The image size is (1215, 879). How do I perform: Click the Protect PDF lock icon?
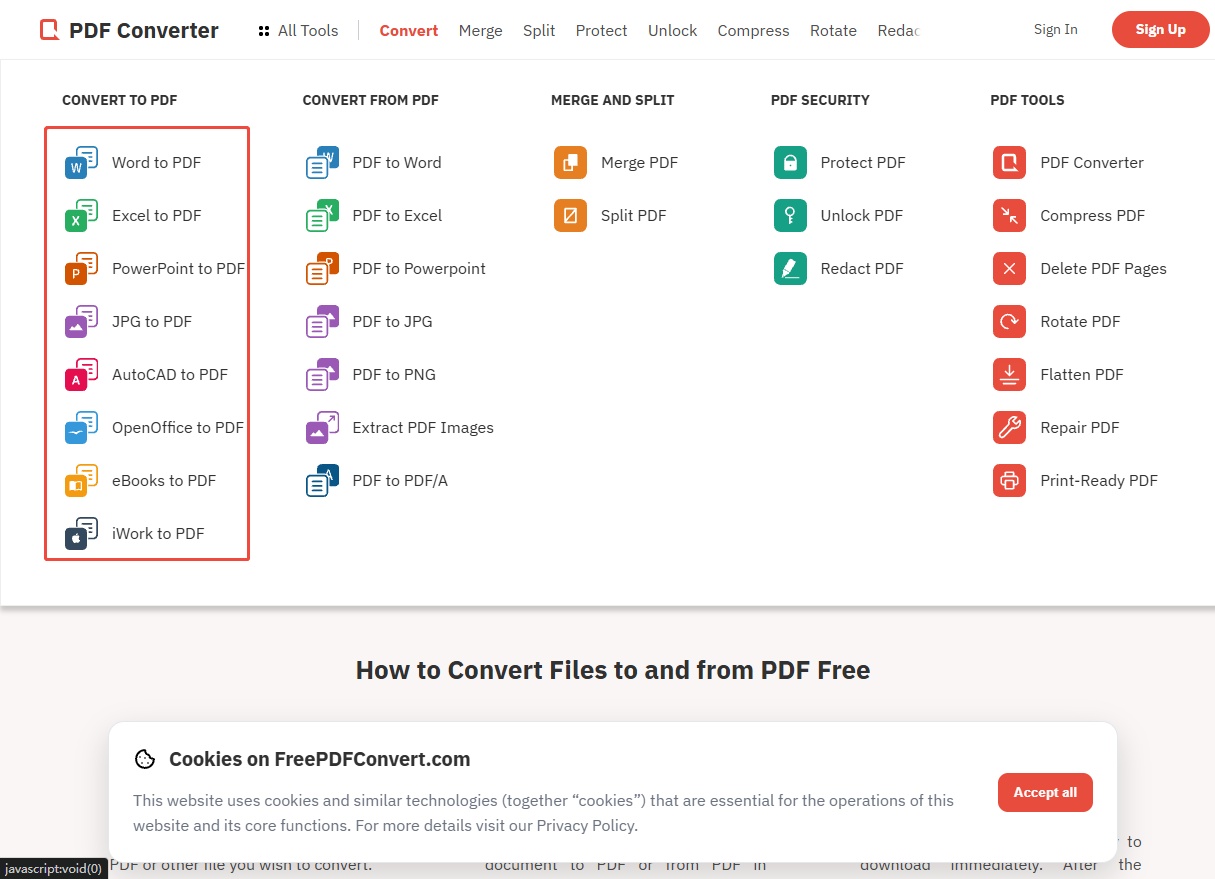click(790, 162)
